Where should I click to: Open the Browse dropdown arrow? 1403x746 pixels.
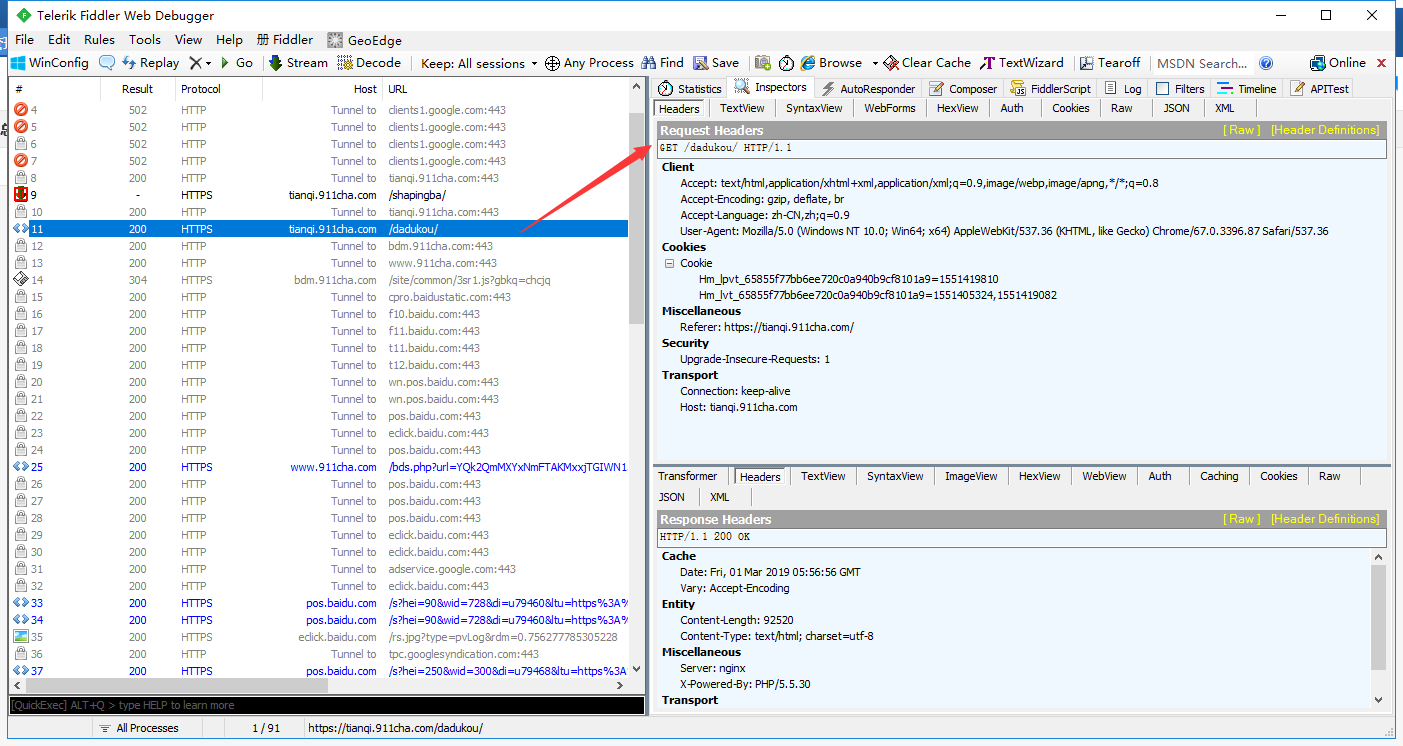point(871,62)
